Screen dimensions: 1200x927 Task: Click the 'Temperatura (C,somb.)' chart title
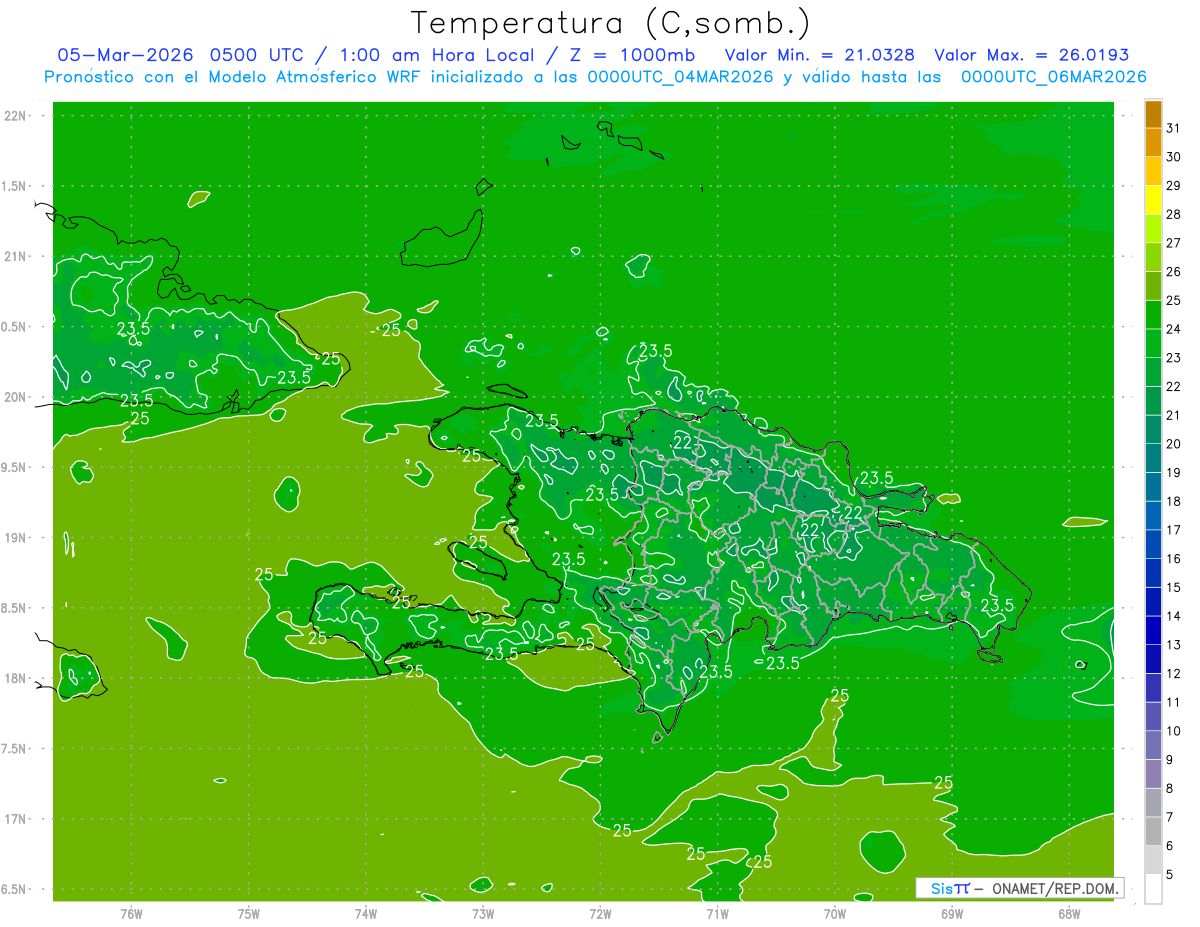pyautogui.click(x=611, y=23)
